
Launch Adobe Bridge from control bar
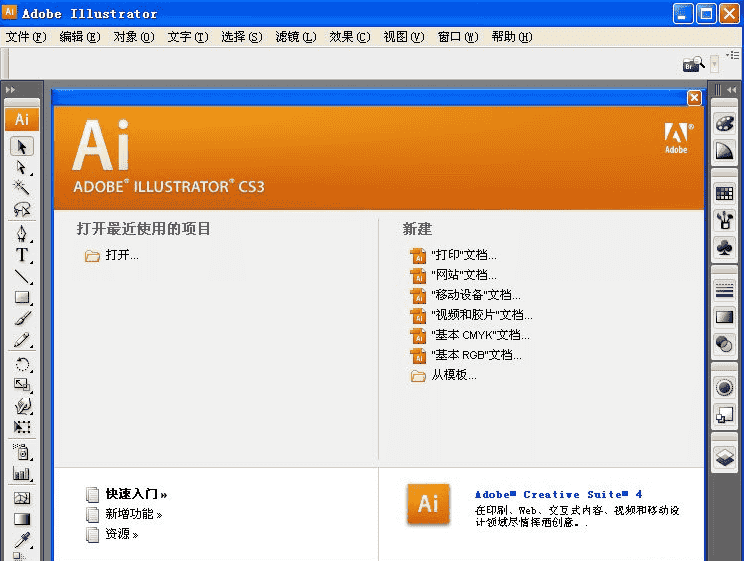click(x=694, y=64)
